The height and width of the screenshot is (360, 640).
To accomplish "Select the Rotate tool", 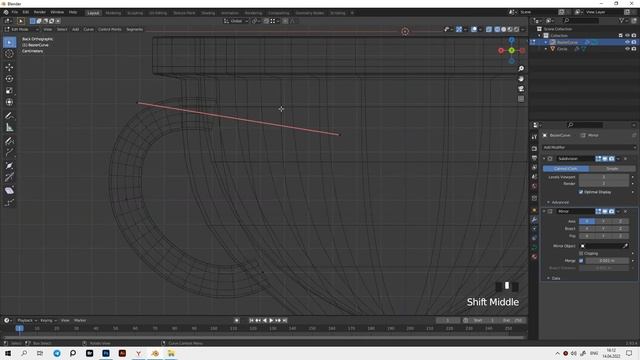I will tap(9, 79).
